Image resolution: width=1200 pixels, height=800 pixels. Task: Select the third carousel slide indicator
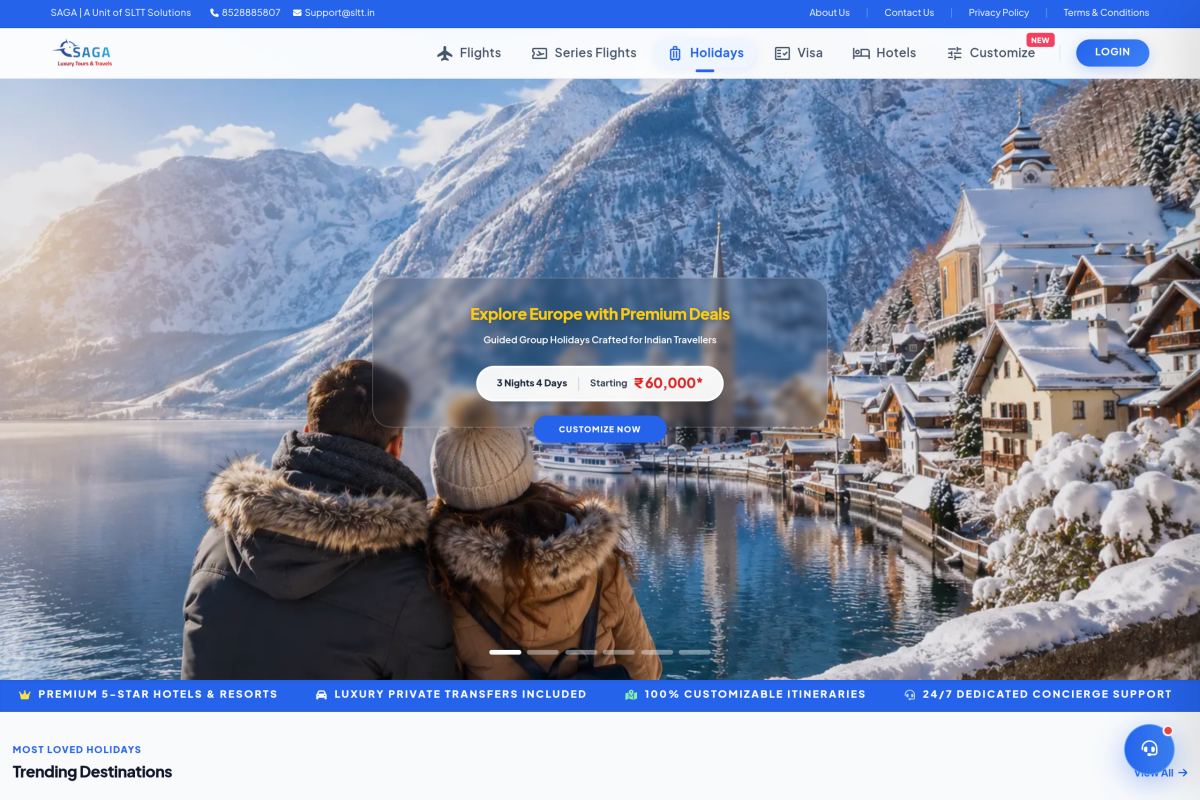(581, 652)
